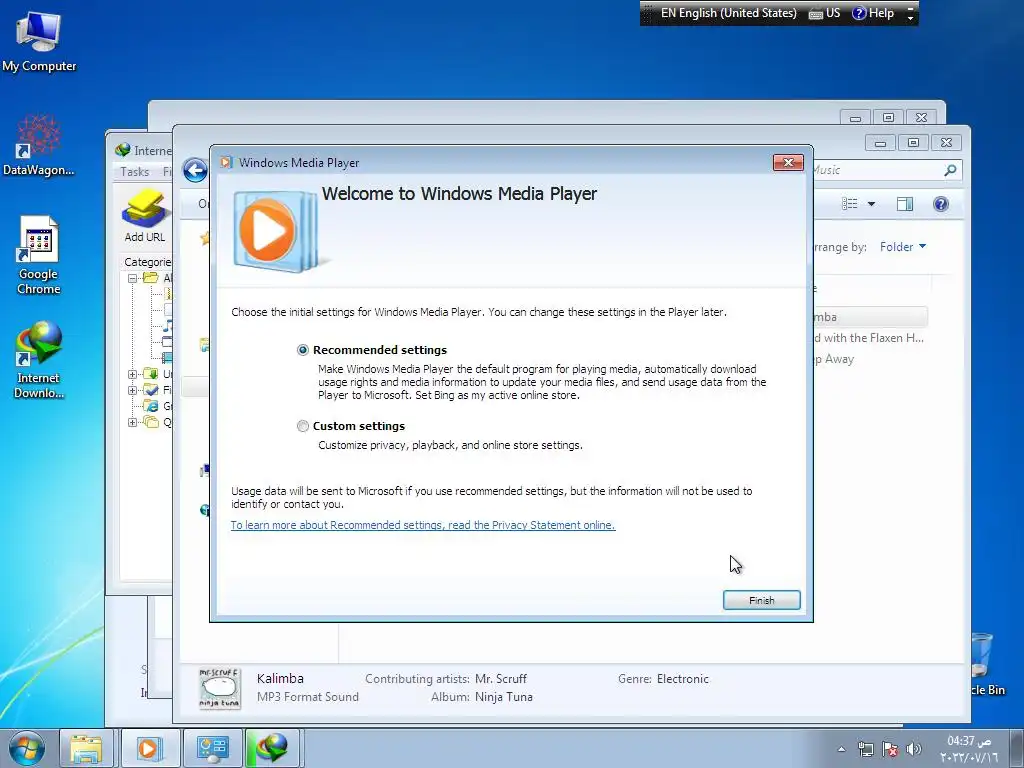Click the network tray icon
Image resolution: width=1024 pixels, height=768 pixels.
865,749
